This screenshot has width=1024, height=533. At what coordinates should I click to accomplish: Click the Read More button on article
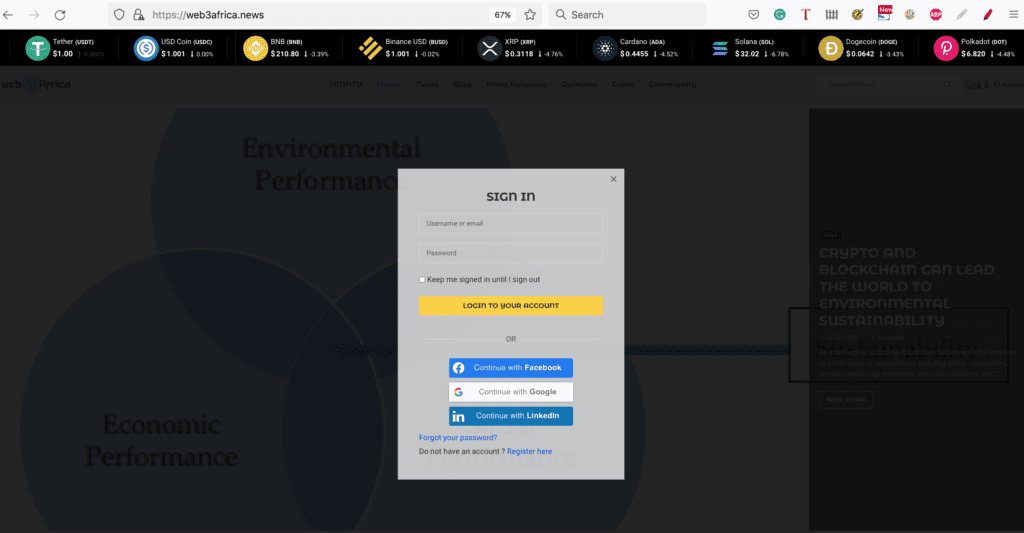pos(846,399)
